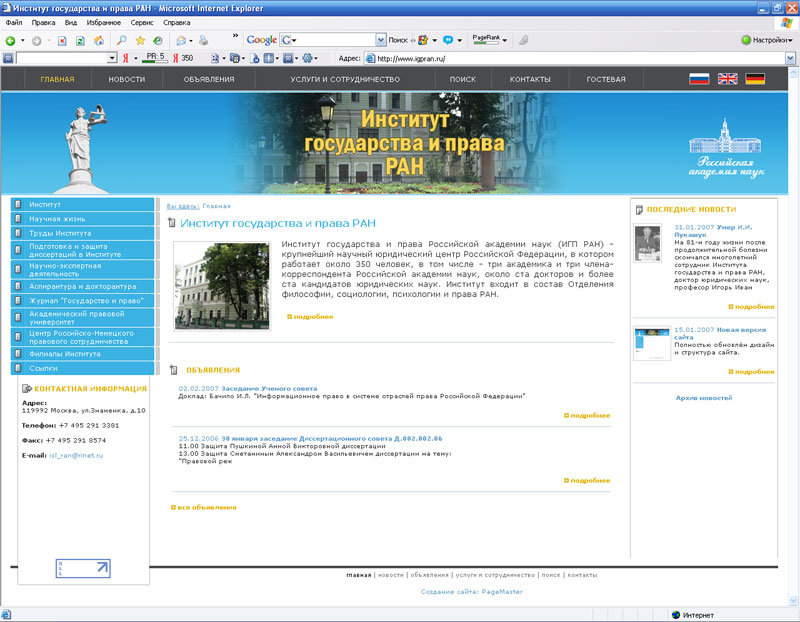Viewport: 800px width, 622px height.
Task: Open the PageRank dropdown arrow
Action: 505,40
